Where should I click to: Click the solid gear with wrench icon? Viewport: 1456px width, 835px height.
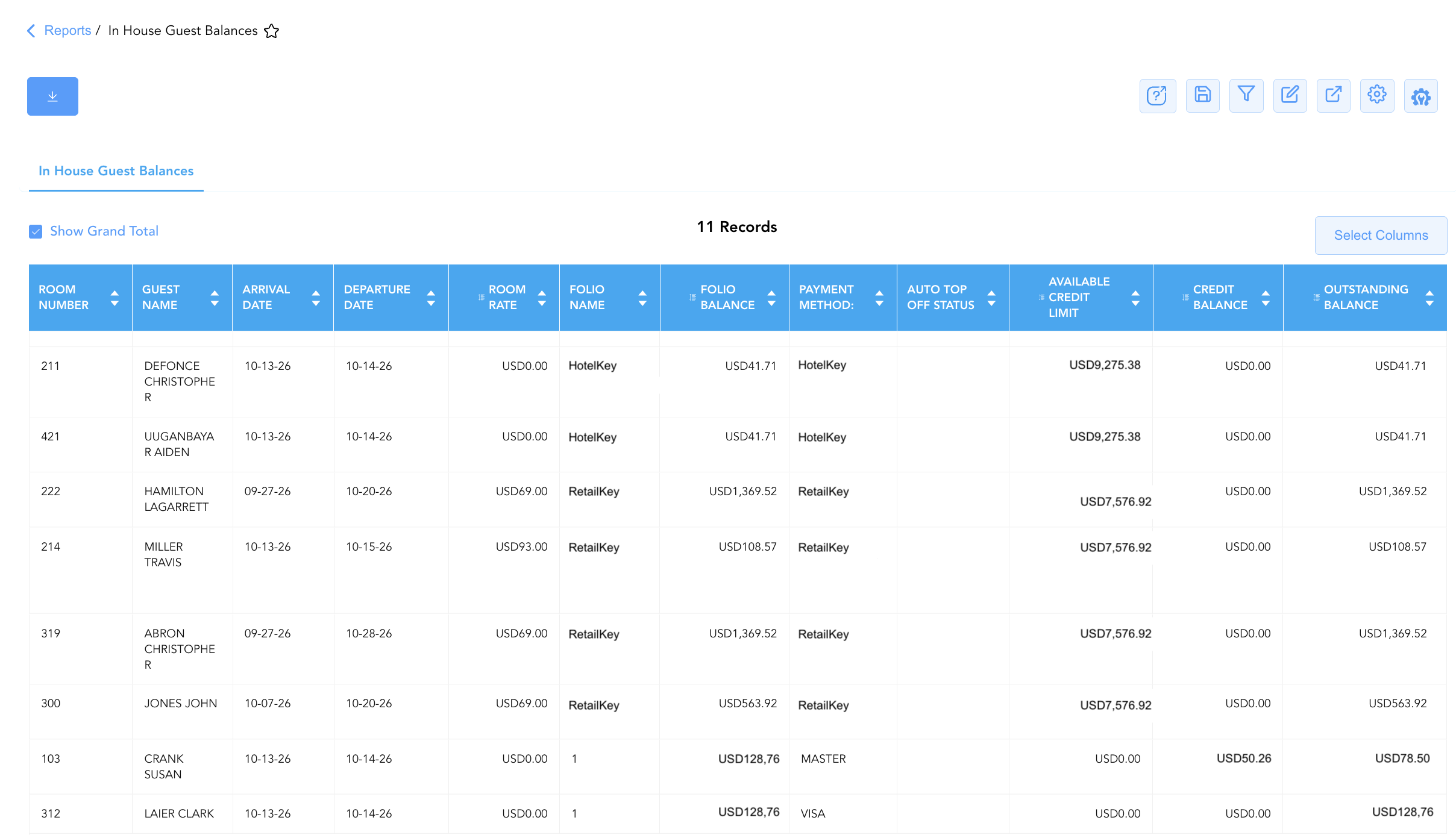point(1420,96)
